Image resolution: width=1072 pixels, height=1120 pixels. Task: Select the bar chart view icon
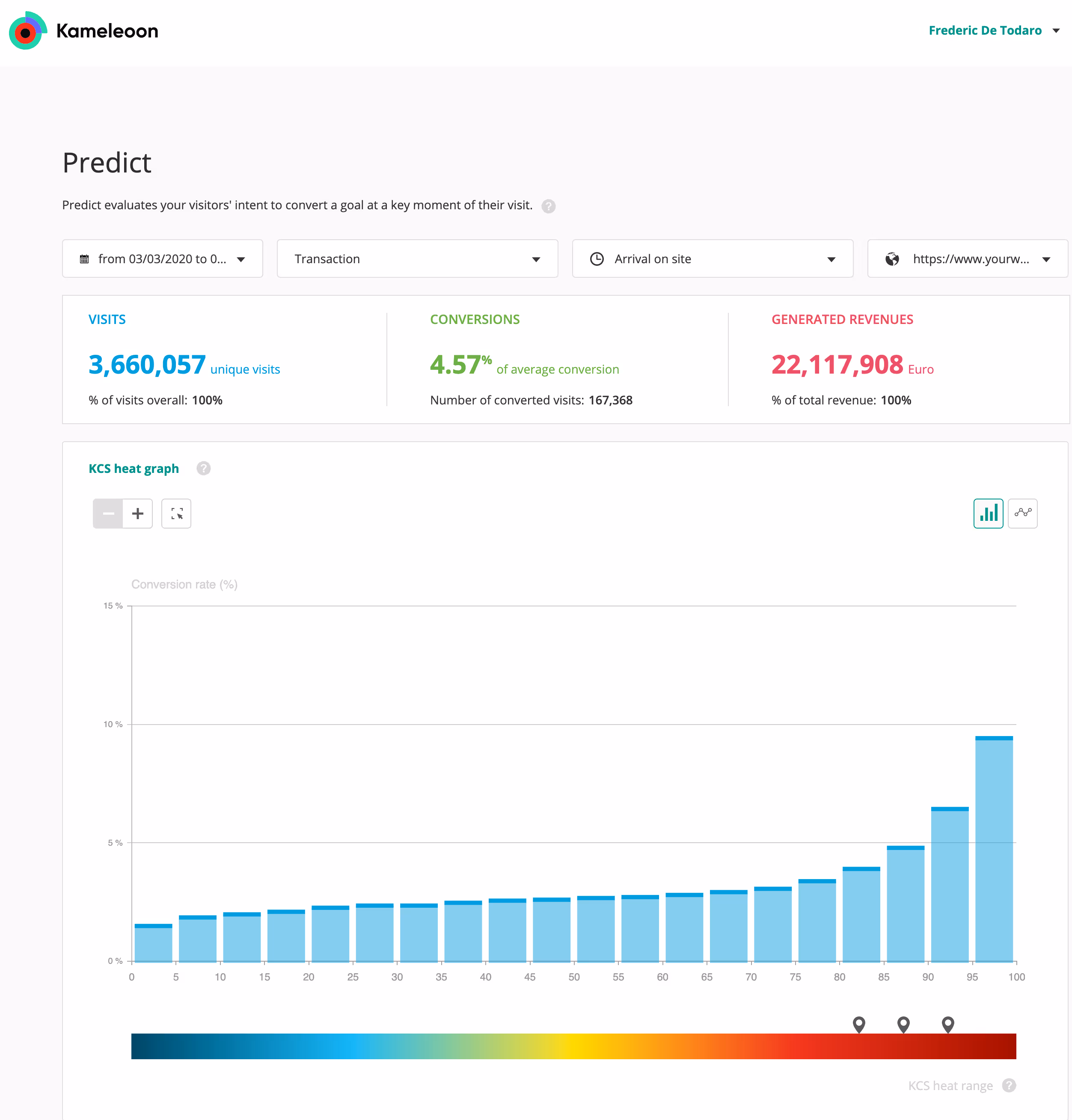coord(988,513)
